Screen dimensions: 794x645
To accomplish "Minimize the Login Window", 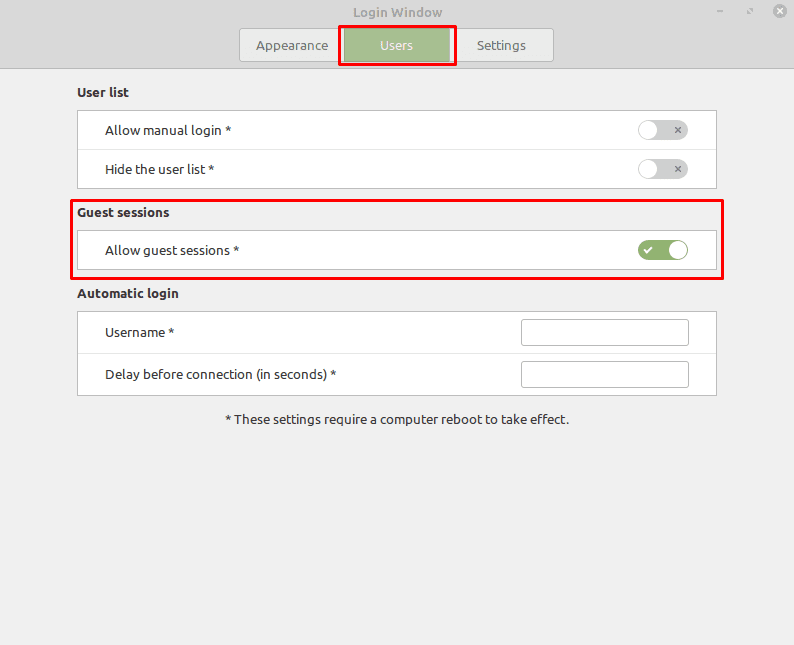I will click(x=720, y=11).
